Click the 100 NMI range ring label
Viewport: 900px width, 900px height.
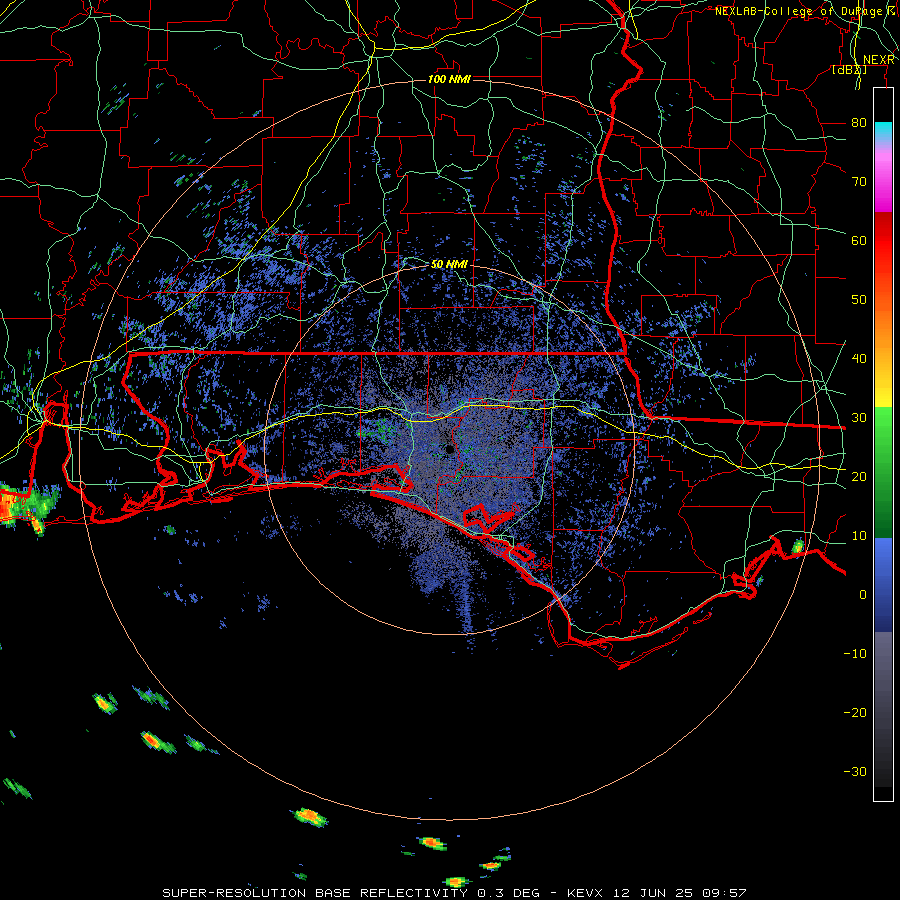coord(449,79)
